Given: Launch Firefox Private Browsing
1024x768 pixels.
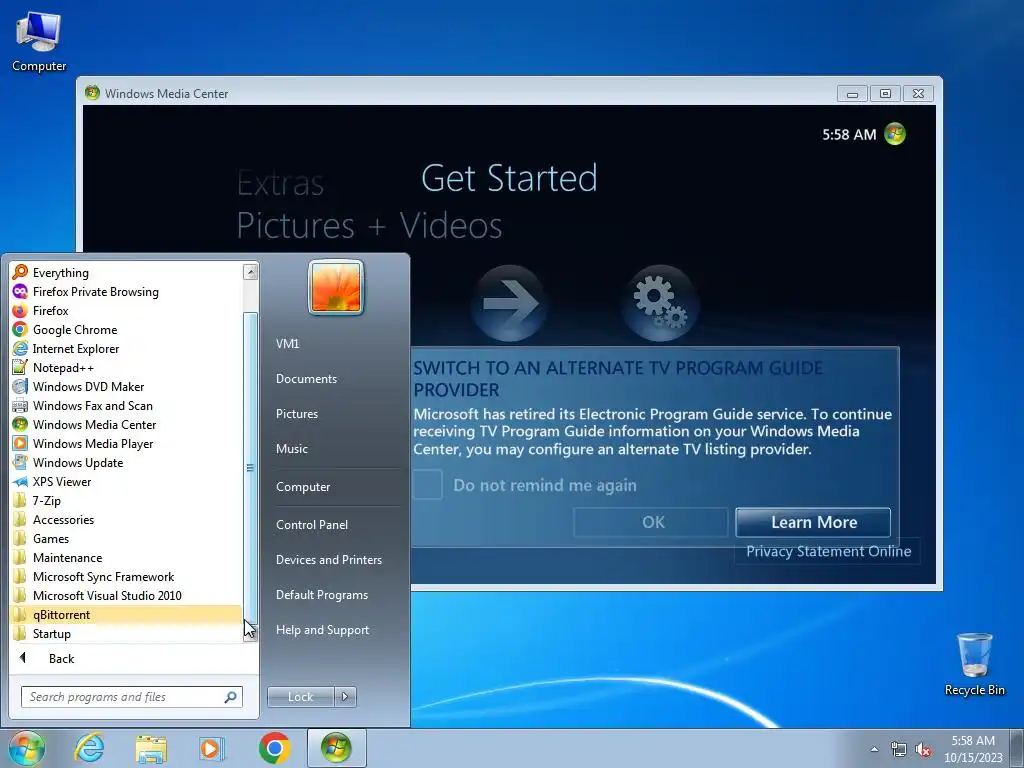Looking at the screenshot, I should tap(125, 292).
